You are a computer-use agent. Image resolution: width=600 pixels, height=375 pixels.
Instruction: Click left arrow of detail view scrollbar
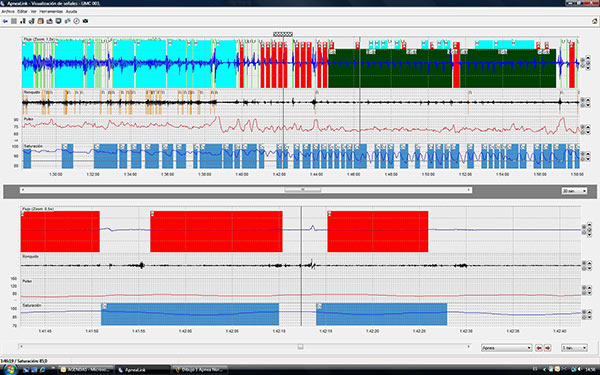click(x=21, y=347)
